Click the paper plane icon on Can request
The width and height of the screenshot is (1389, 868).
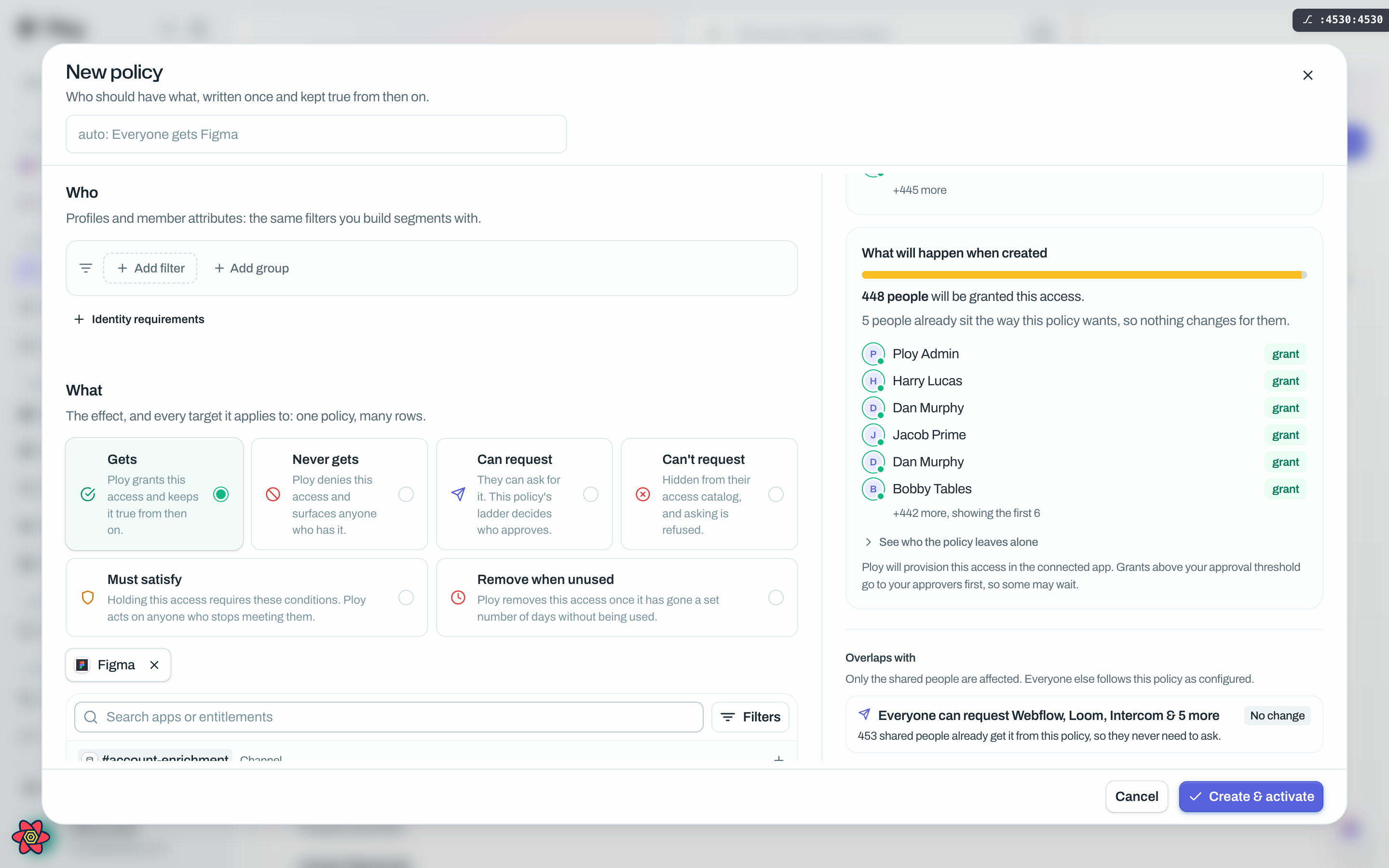458,494
